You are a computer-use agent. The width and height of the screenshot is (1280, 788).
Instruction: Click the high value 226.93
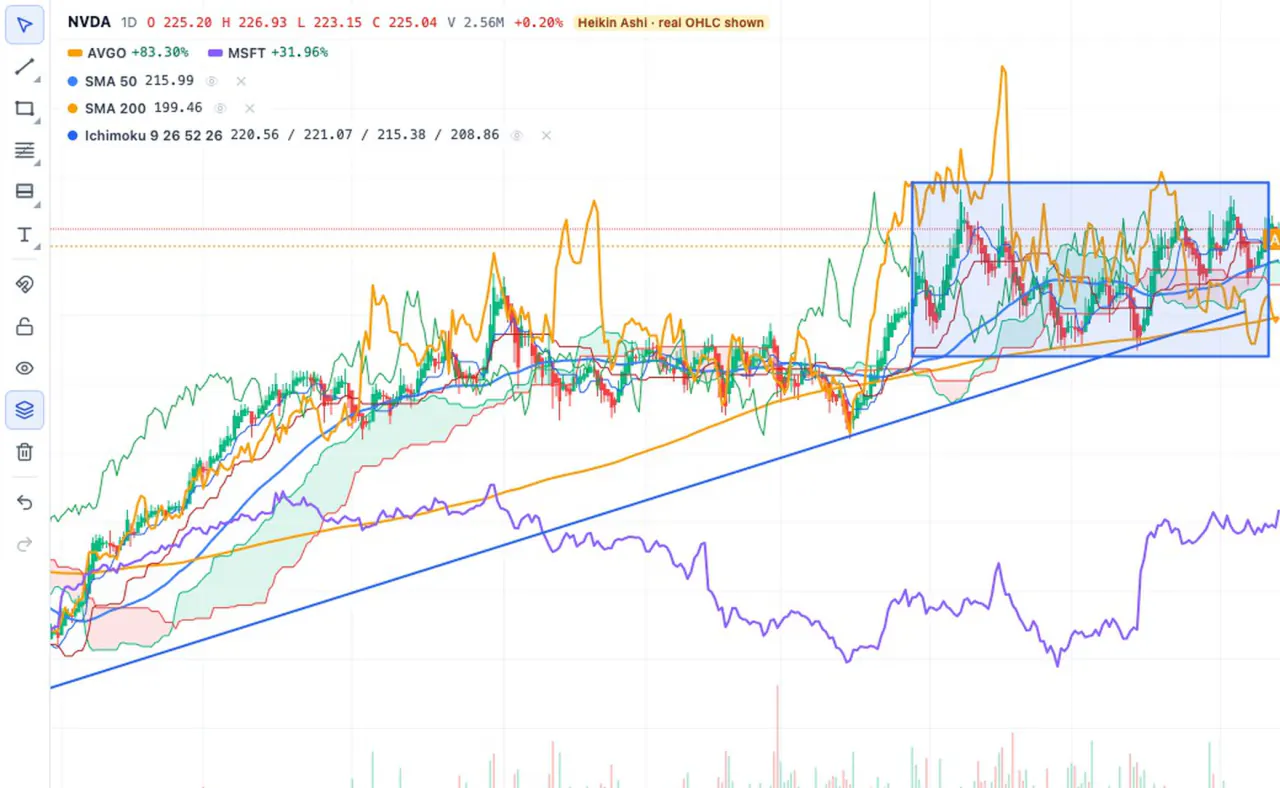pos(262,22)
